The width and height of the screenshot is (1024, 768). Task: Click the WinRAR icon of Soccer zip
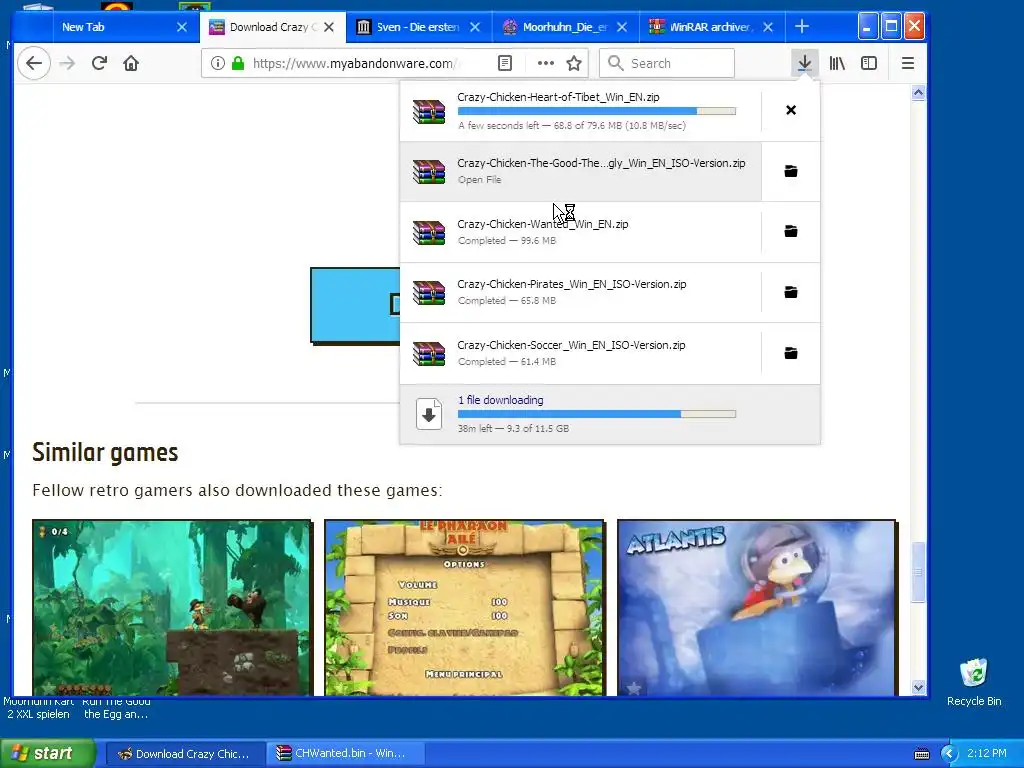(429, 354)
